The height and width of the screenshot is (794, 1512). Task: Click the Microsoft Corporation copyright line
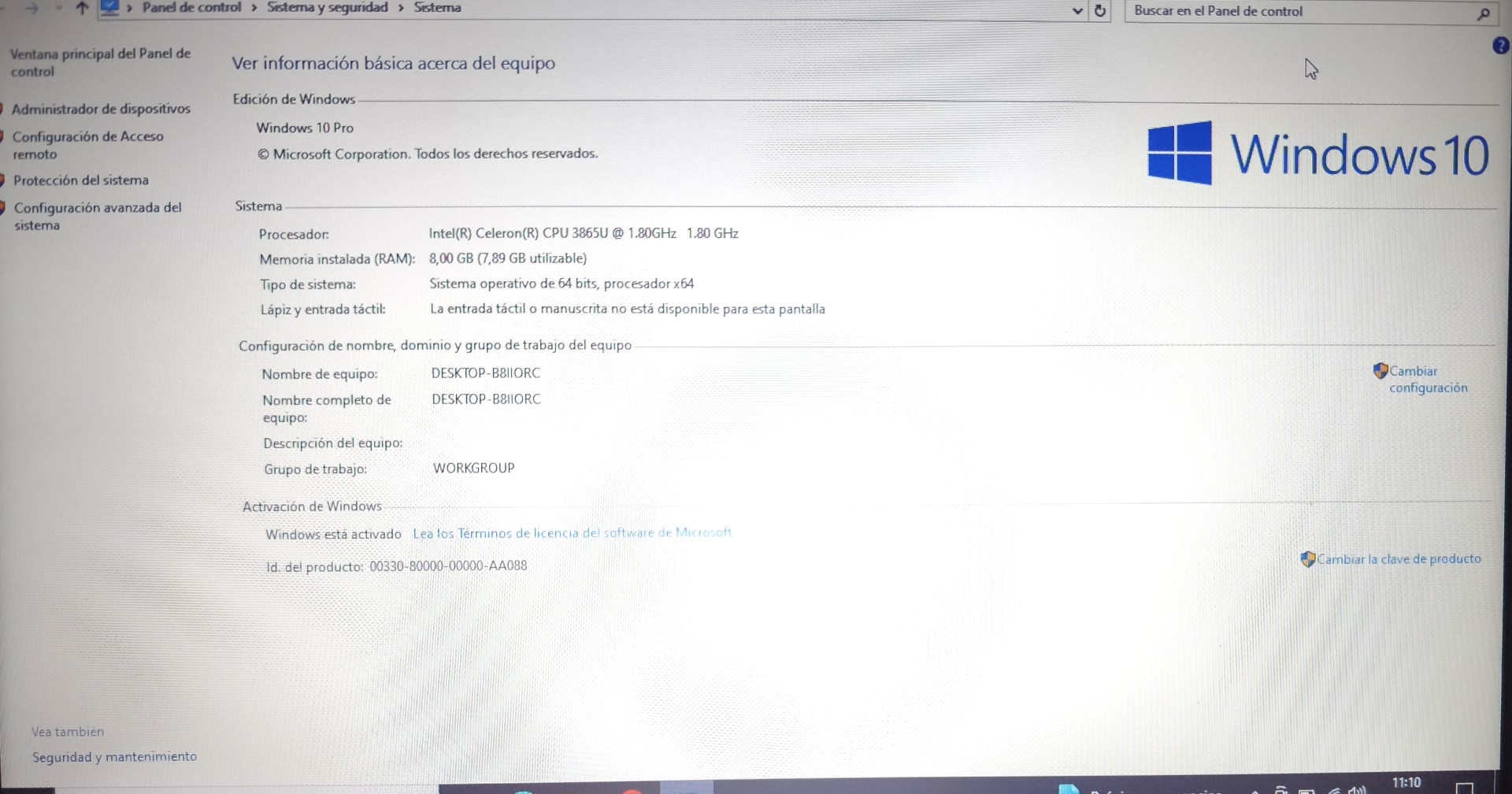428,154
